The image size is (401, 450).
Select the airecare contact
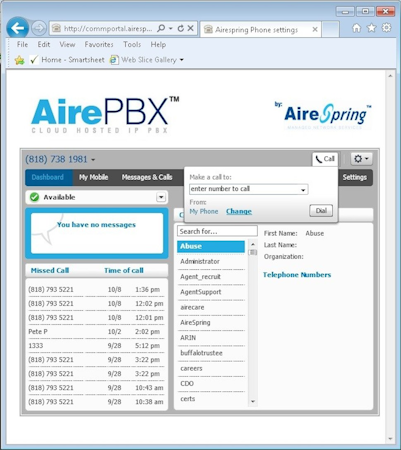coord(211,307)
